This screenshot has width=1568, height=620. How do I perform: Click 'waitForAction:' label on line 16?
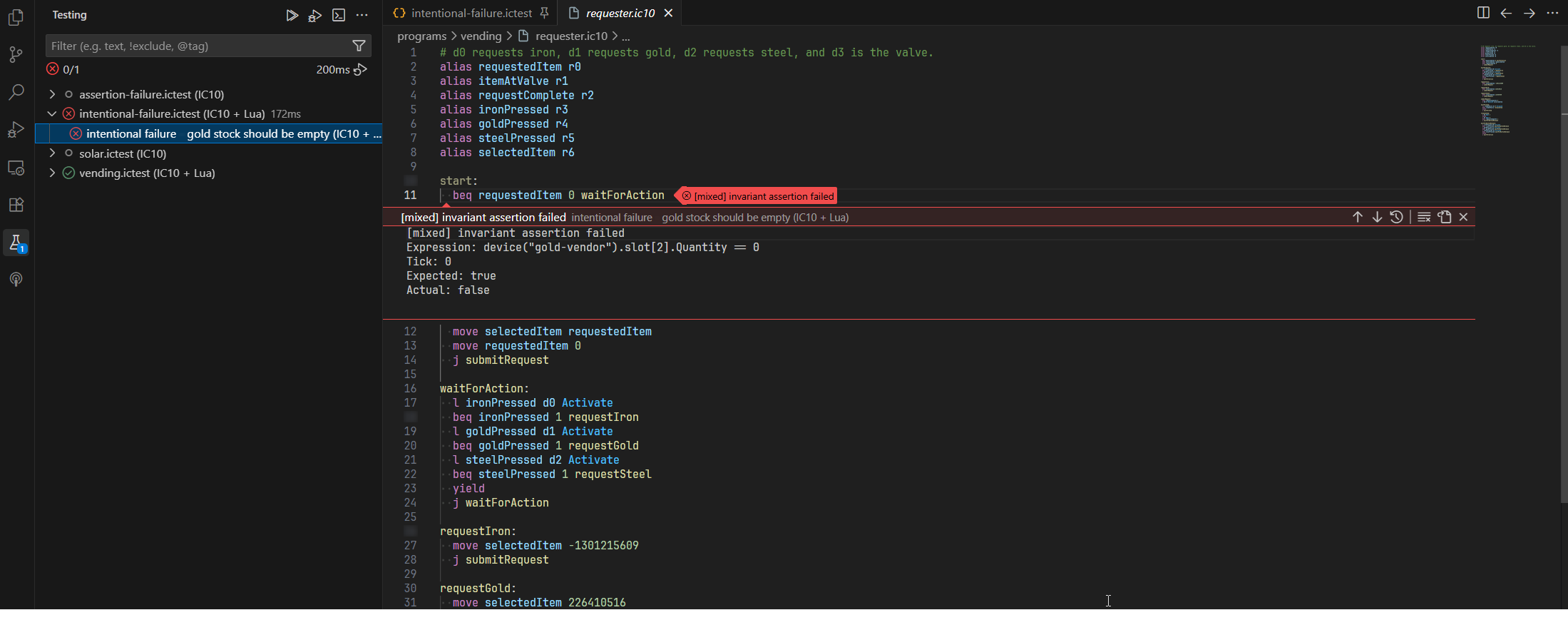tap(484, 389)
